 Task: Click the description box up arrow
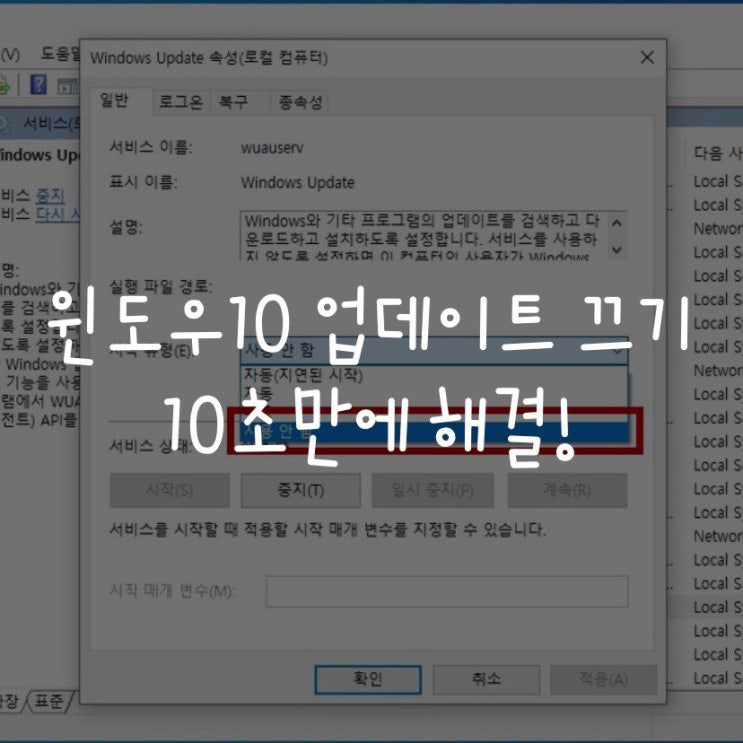[616, 223]
